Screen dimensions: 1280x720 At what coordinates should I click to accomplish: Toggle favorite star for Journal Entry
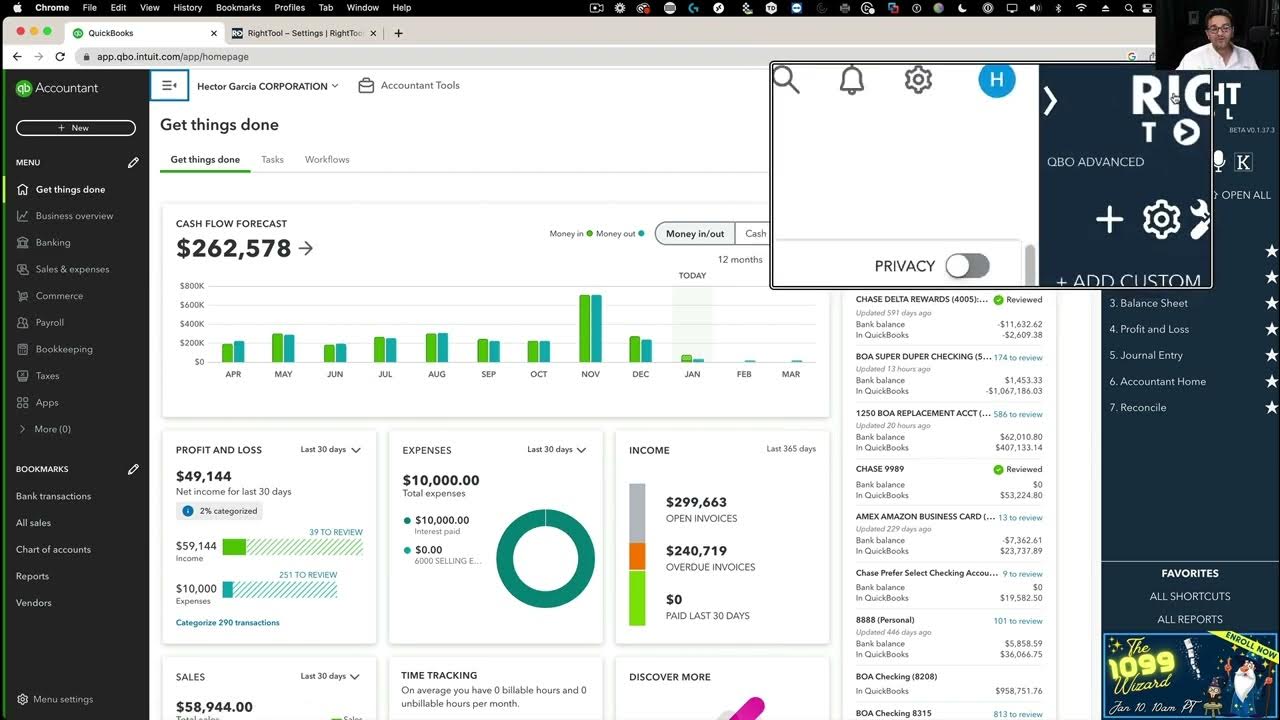click(1271, 355)
